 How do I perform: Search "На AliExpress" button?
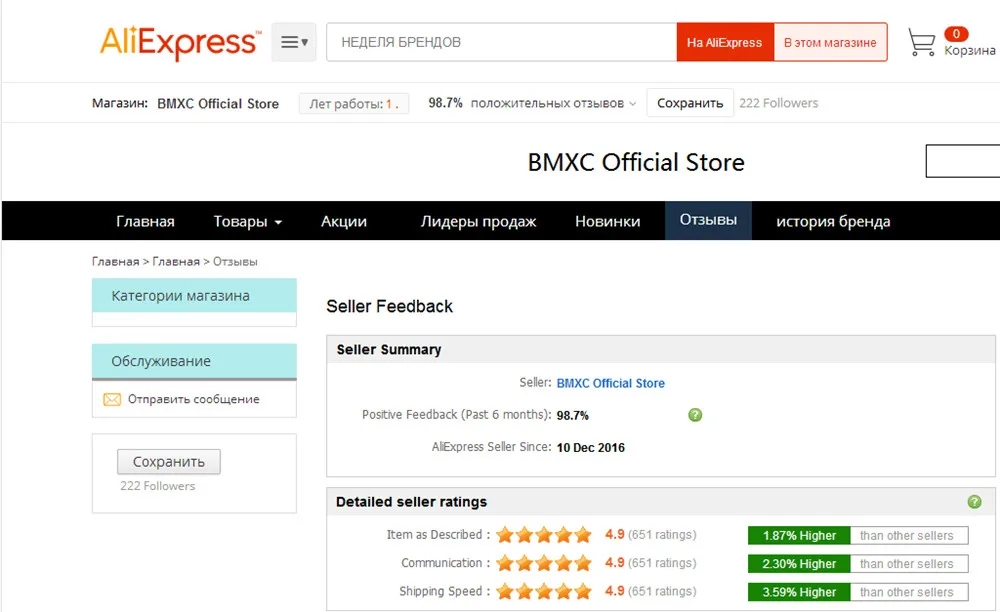724,42
